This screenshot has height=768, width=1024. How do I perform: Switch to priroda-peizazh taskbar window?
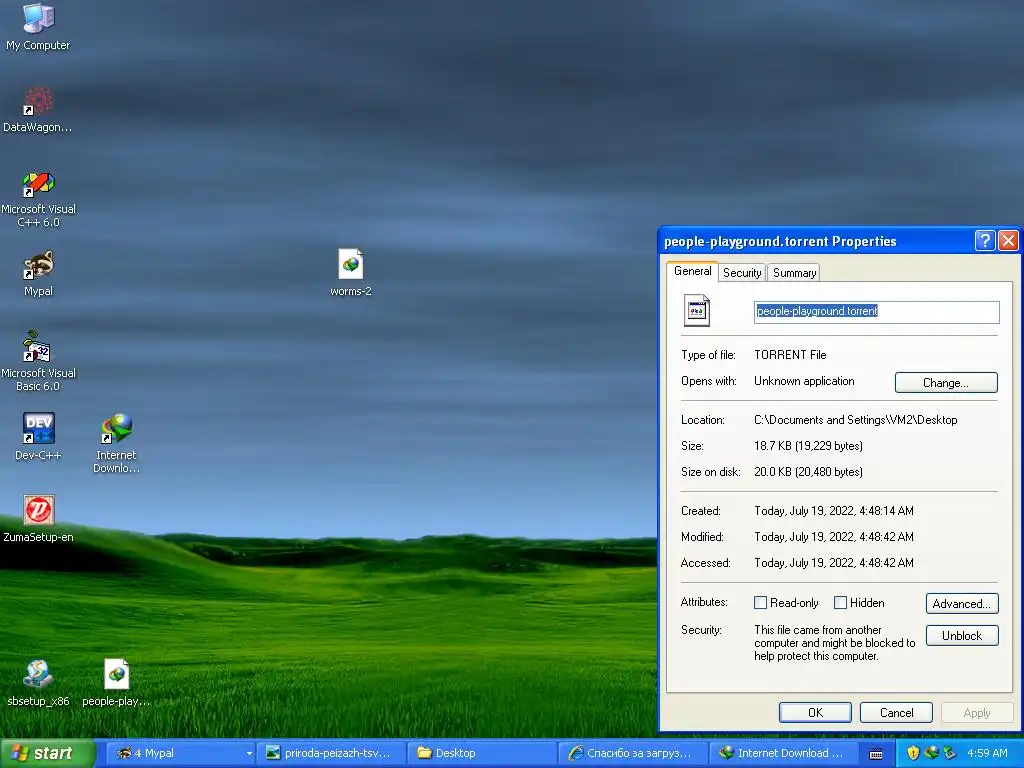330,753
